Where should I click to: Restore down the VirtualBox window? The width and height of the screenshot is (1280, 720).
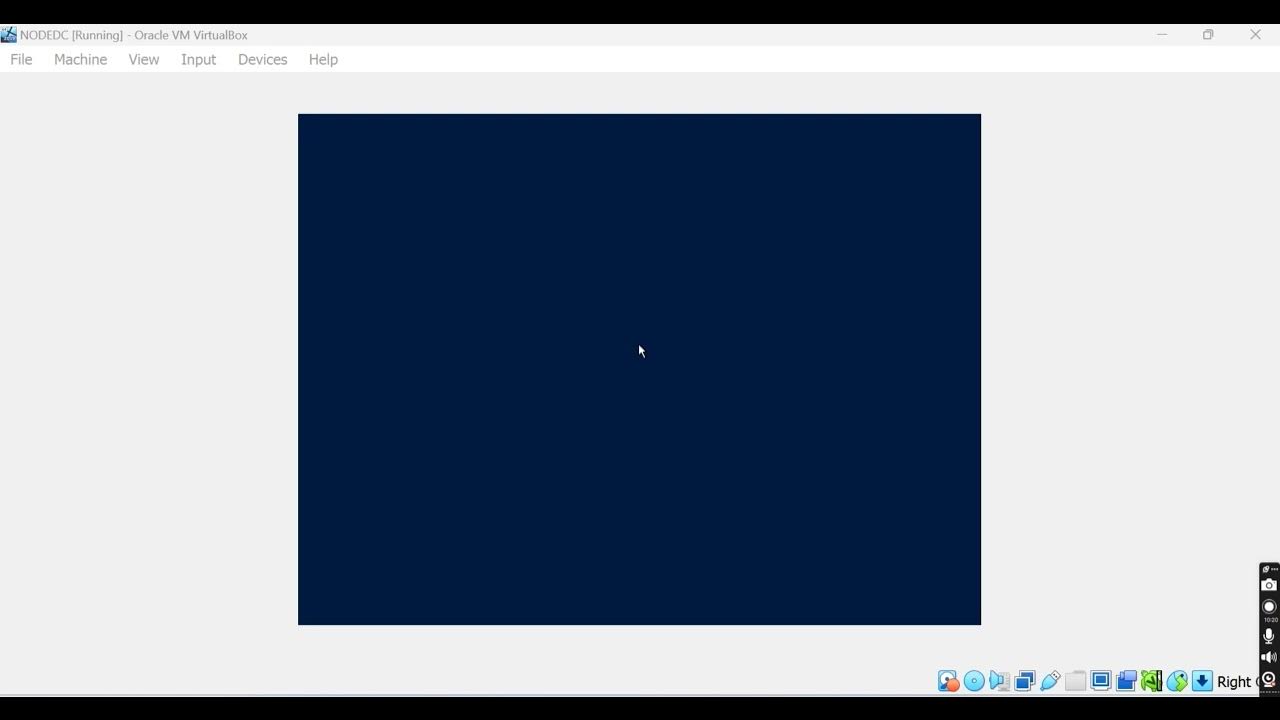point(1208,35)
